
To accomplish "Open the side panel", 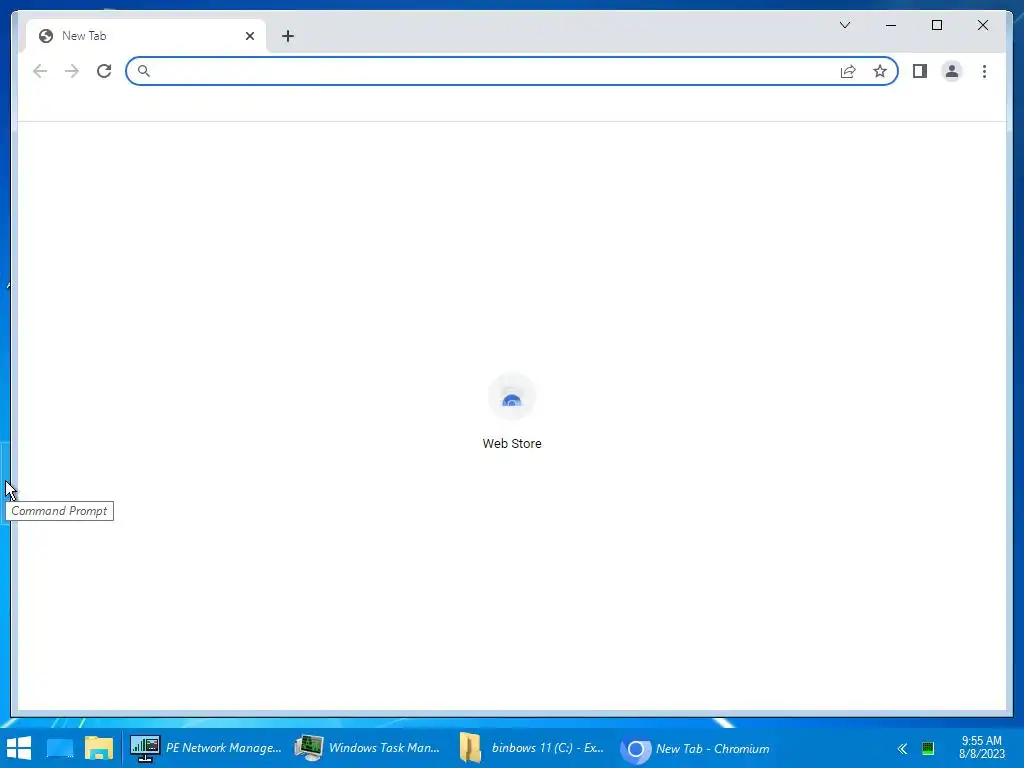I will click(x=920, y=71).
